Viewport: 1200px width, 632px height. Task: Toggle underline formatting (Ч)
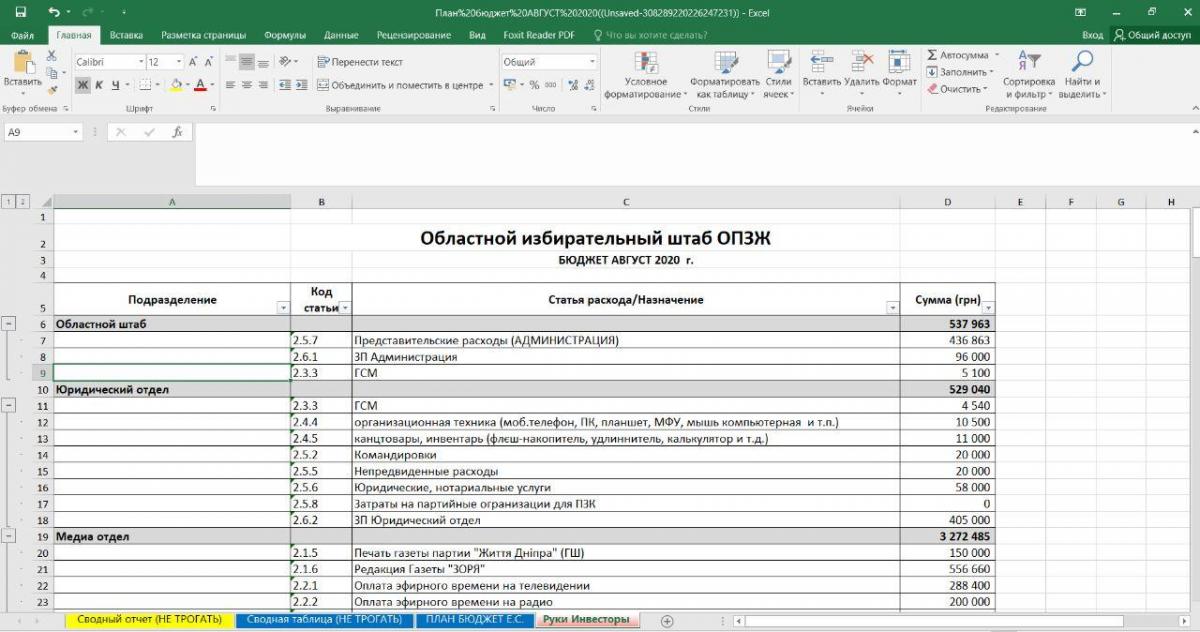(x=115, y=85)
